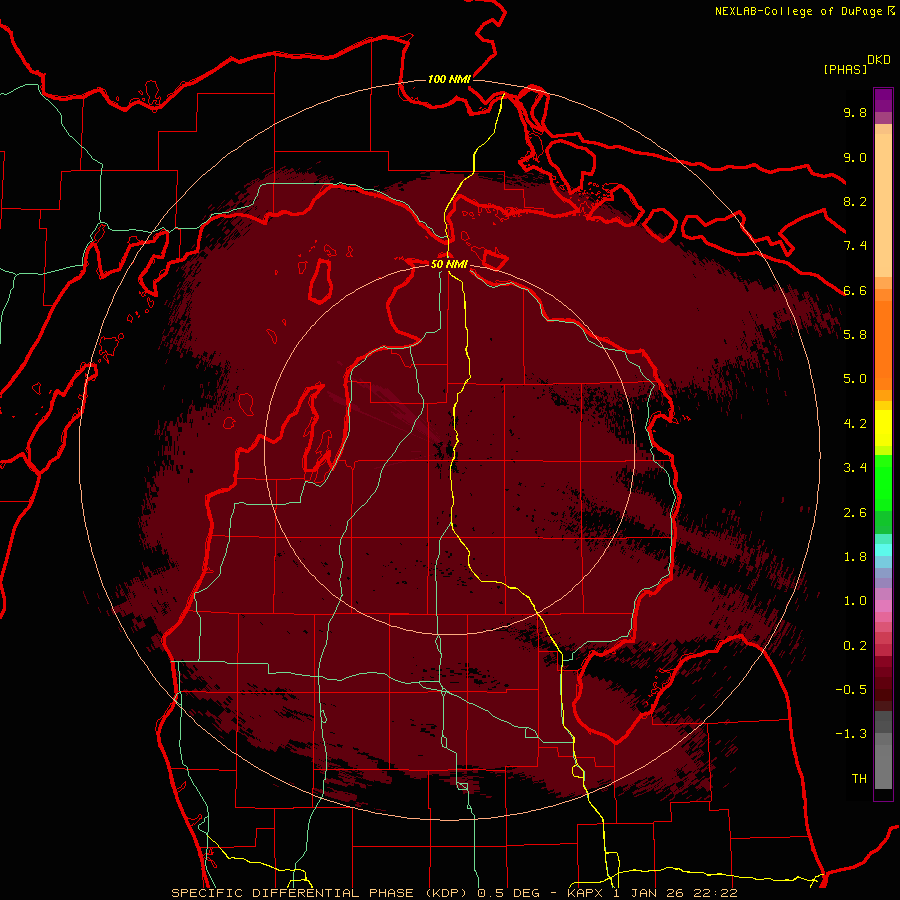Click the 2.6 scale value
The width and height of the screenshot is (900, 900).
(x=855, y=513)
